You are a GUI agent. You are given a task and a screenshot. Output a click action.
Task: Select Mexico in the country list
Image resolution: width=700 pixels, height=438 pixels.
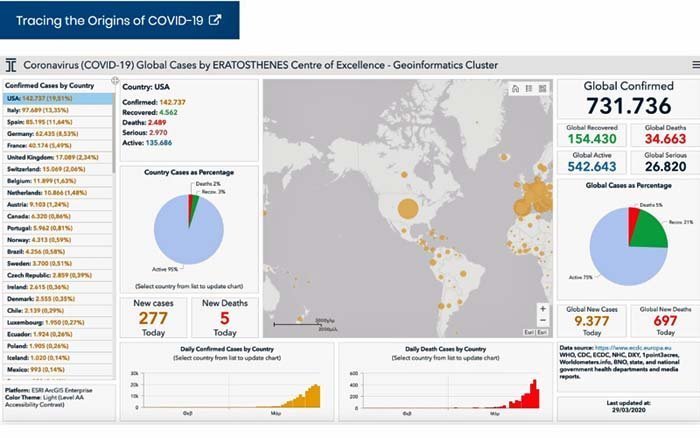tap(58, 370)
